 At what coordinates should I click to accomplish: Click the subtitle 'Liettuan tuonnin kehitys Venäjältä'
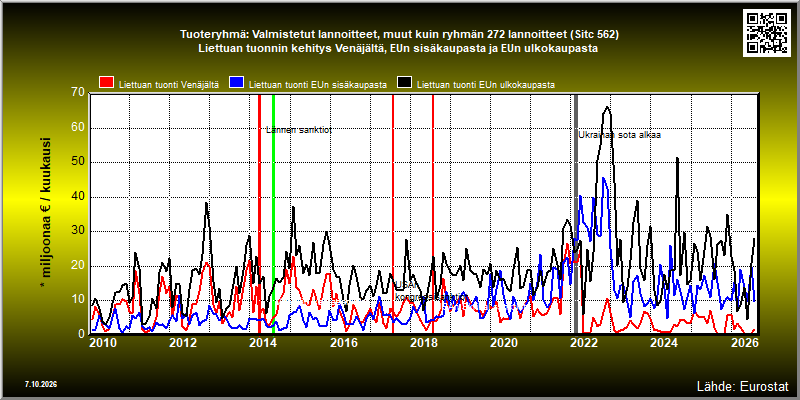(x=397, y=49)
